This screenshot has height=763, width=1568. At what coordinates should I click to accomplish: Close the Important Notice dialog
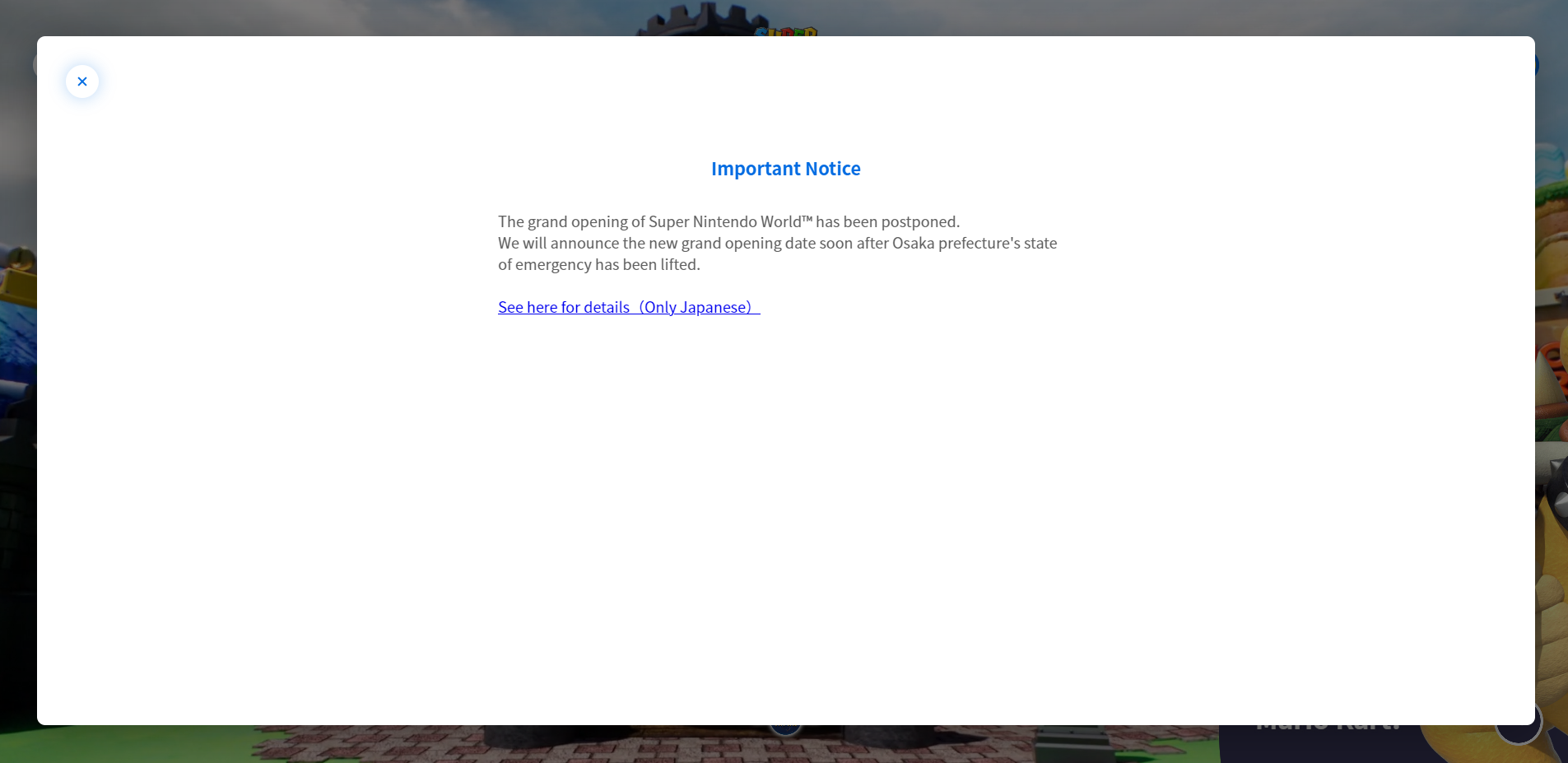pos(82,81)
